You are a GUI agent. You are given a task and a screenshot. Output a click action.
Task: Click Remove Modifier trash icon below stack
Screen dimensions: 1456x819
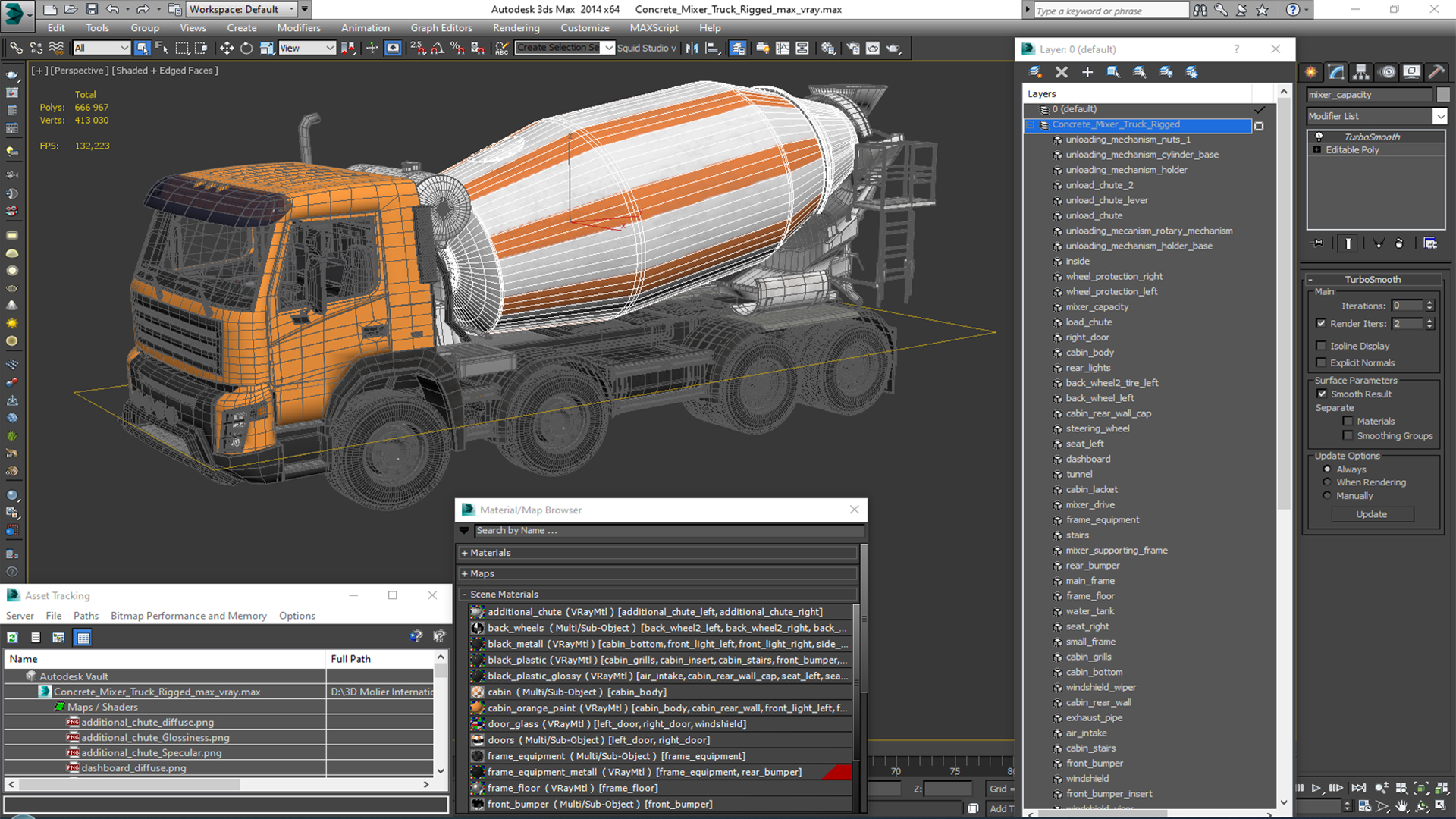1399,243
